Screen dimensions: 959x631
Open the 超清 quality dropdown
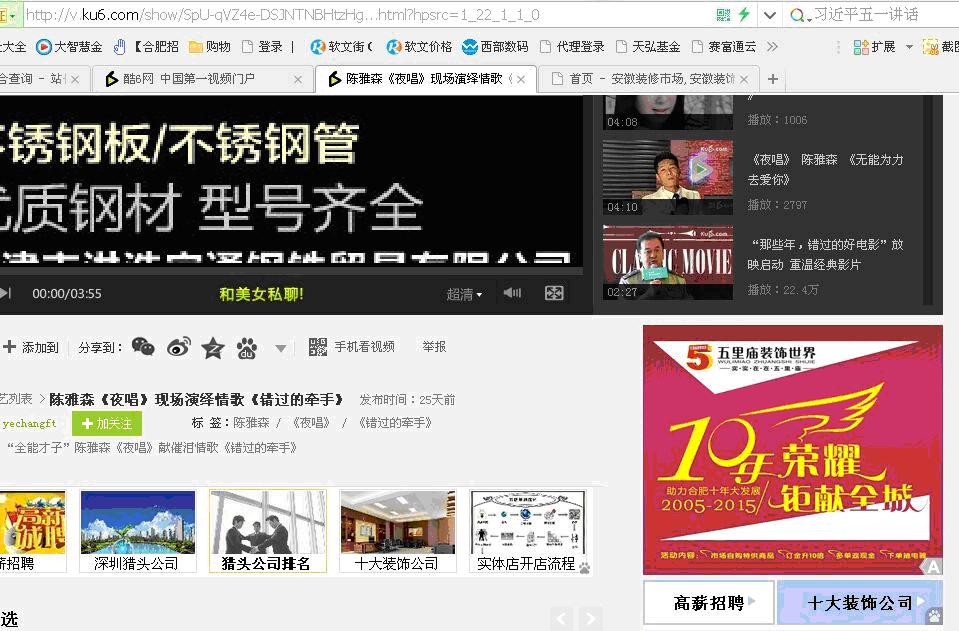[464, 294]
